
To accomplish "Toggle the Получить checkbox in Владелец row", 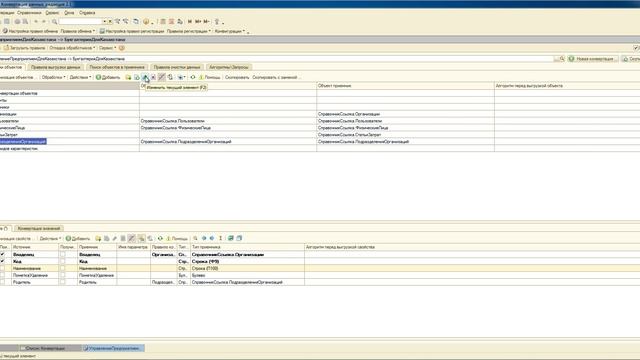I will tap(62, 254).
